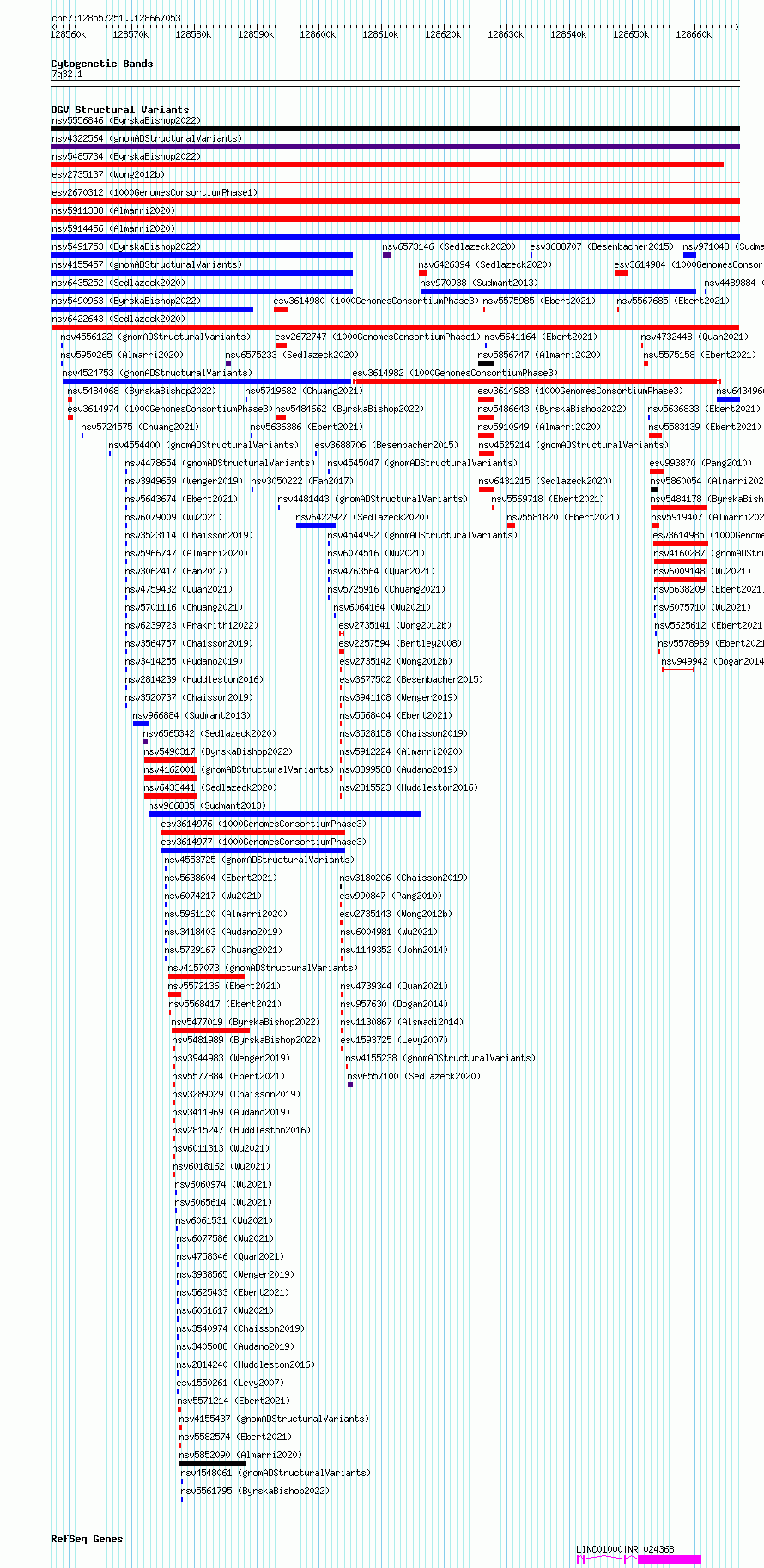This screenshot has height=1568, width=764.
Task: Click blue bar under nsv5914456 (Almarri2020)
Action: click(x=395, y=237)
